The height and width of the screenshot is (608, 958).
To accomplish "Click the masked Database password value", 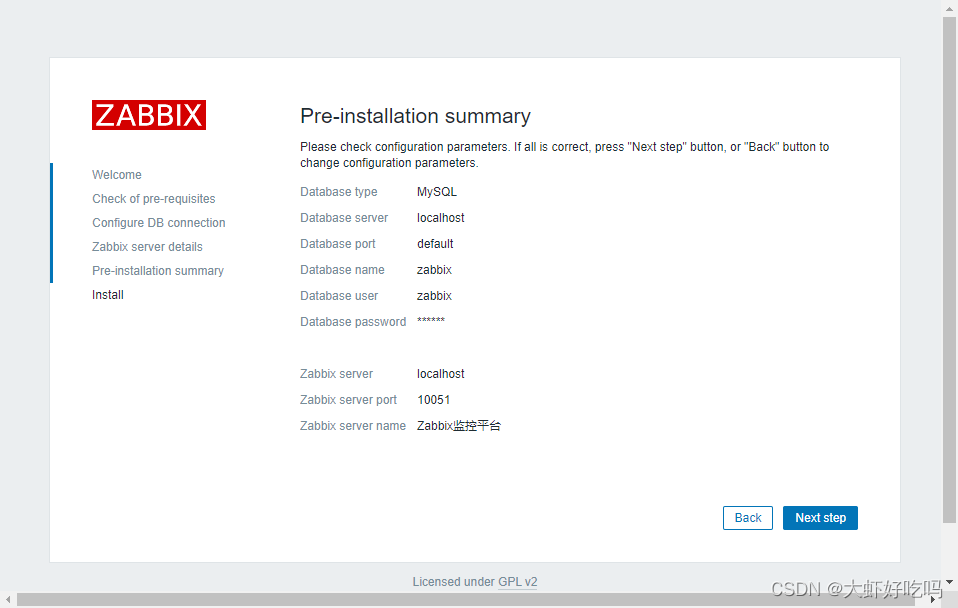I will [x=431, y=321].
